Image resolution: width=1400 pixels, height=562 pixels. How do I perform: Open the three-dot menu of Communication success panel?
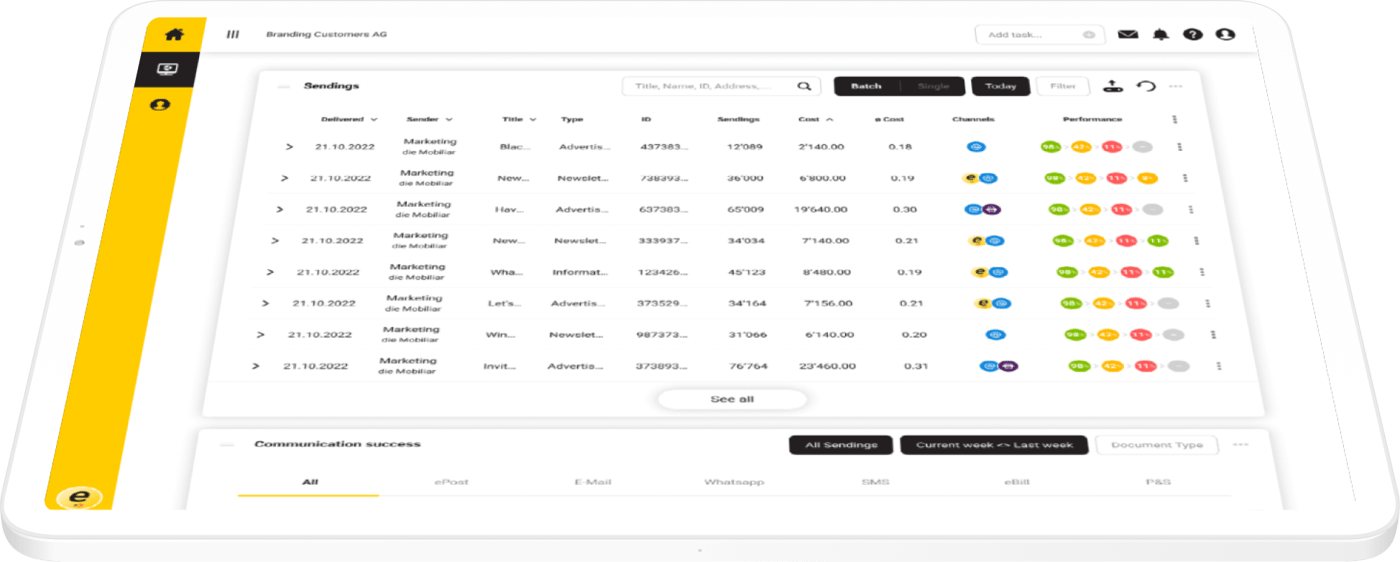1242,445
